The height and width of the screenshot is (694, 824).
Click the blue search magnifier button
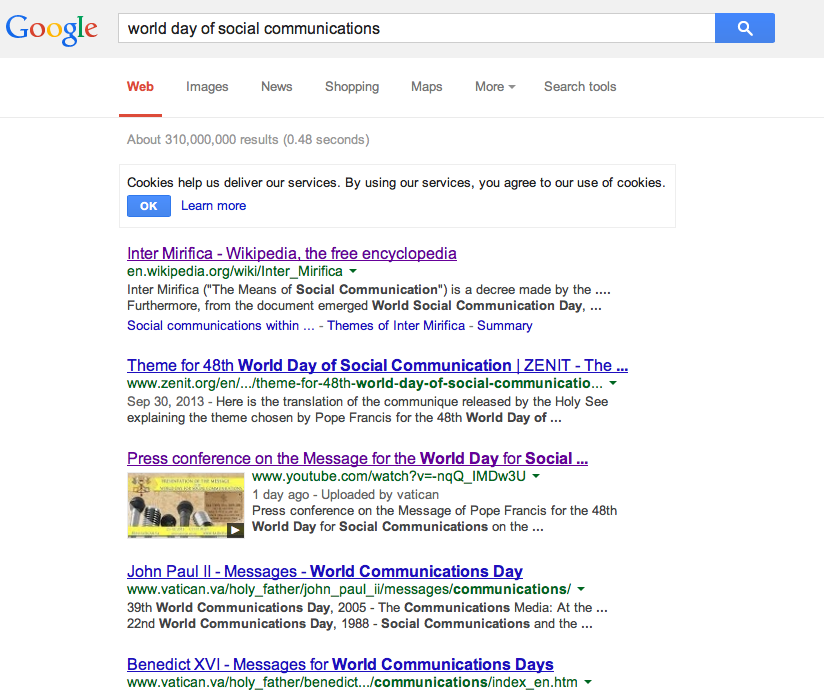(744, 28)
